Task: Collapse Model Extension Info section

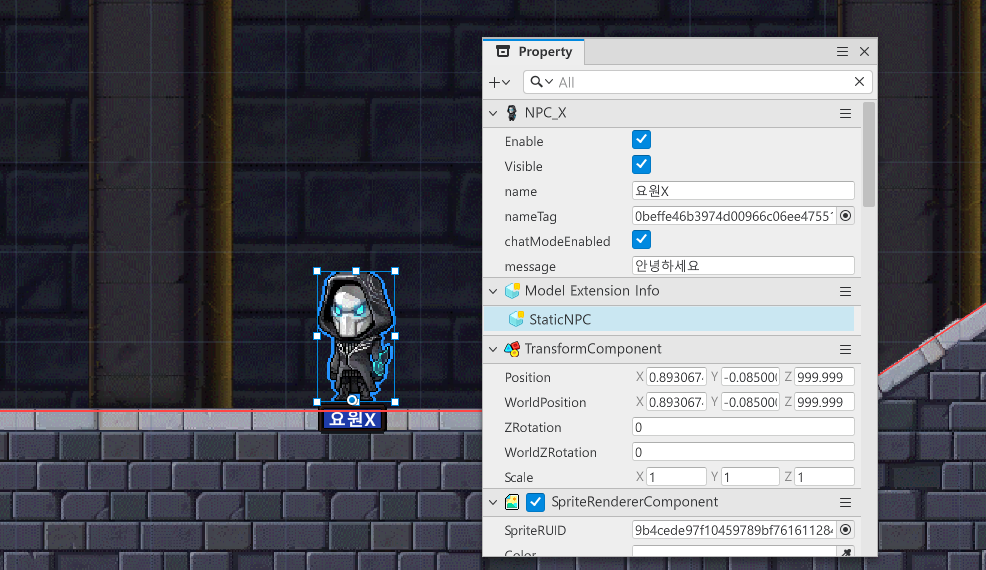Action: (x=493, y=291)
